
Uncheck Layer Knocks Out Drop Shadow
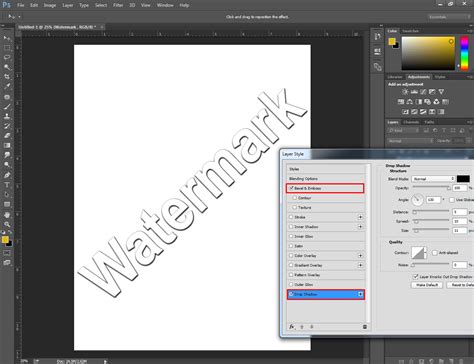[415, 277]
